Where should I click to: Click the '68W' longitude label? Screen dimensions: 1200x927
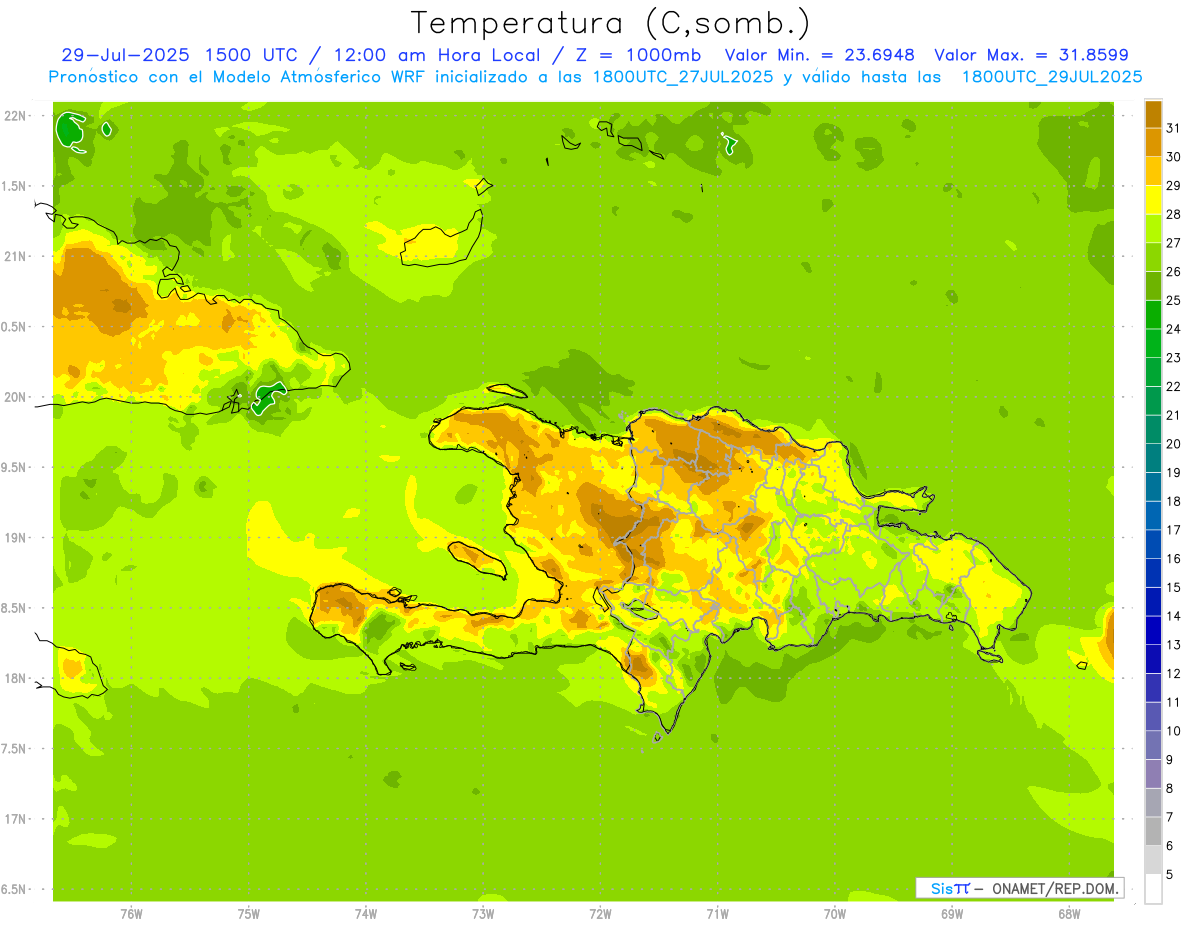pyautogui.click(x=1069, y=913)
